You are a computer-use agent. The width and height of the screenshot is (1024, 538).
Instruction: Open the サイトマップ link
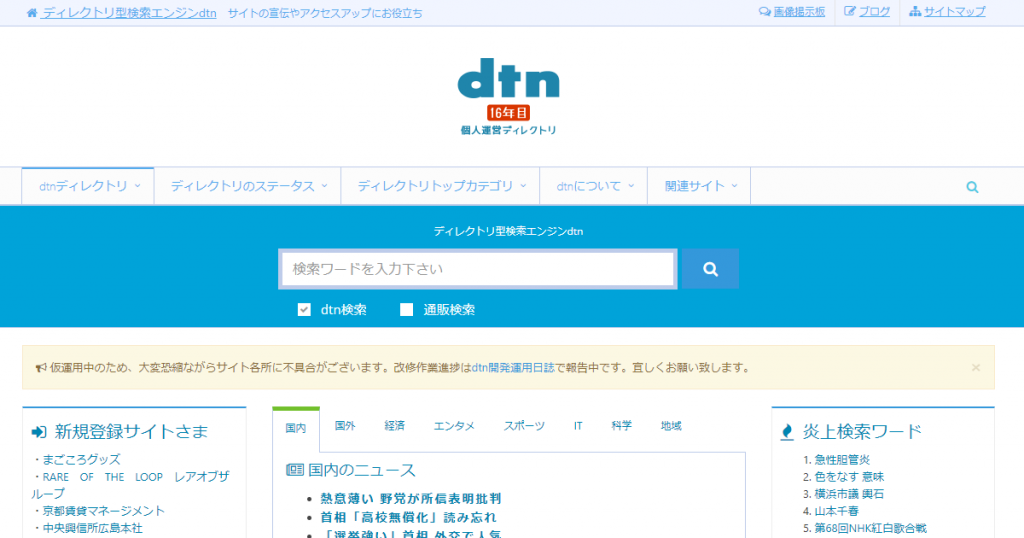tap(947, 12)
